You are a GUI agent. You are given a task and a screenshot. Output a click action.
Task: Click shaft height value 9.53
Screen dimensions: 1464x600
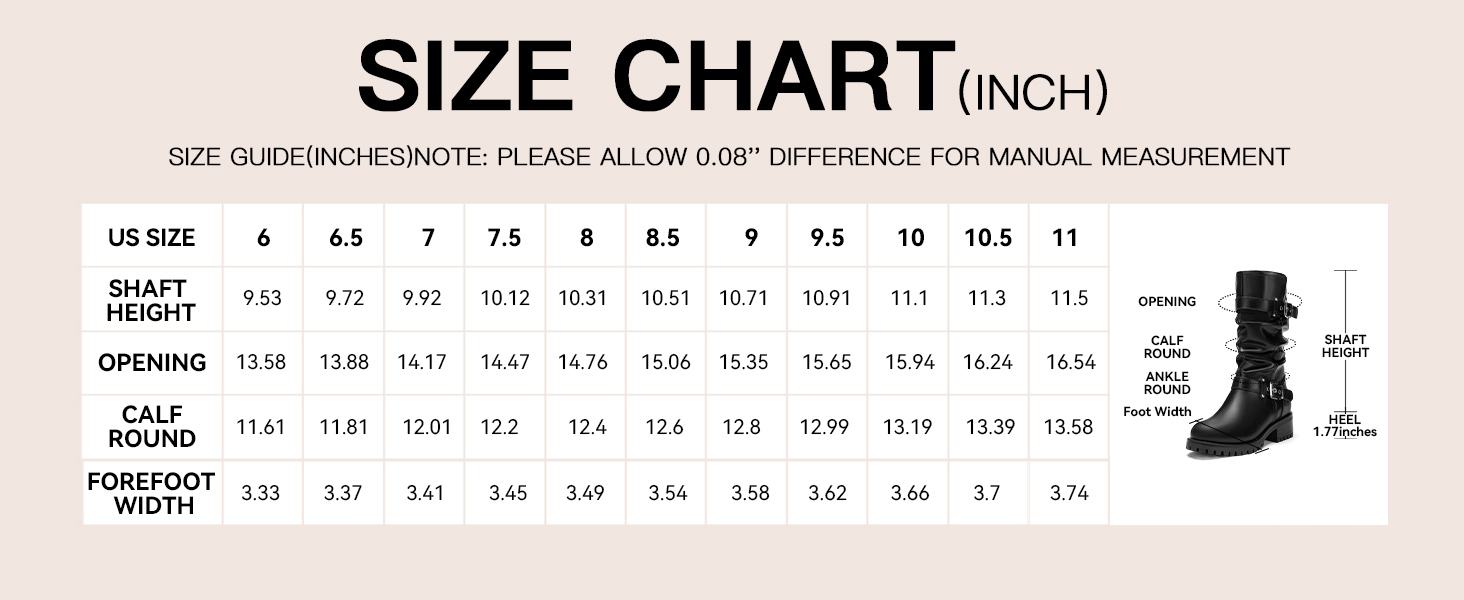coord(262,299)
